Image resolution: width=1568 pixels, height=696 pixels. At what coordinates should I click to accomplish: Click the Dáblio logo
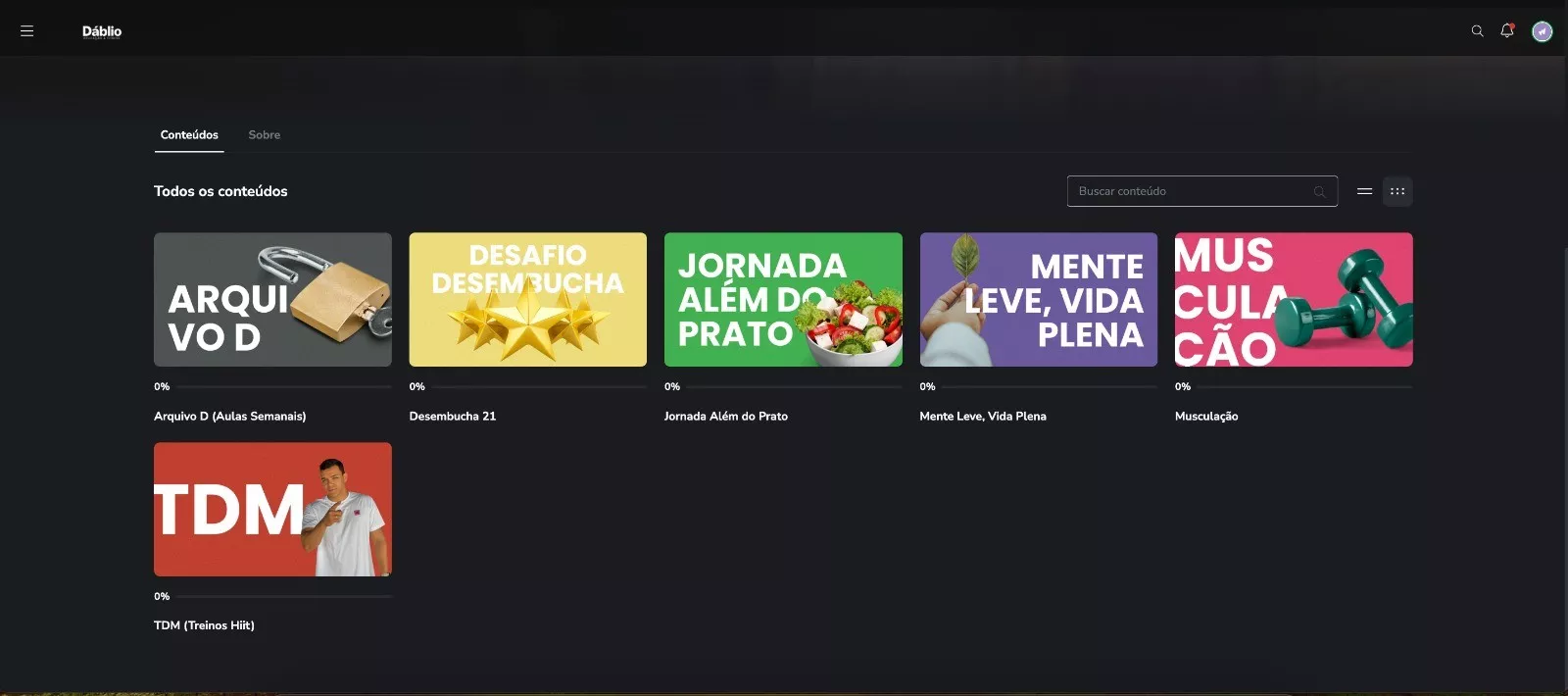[x=102, y=31]
